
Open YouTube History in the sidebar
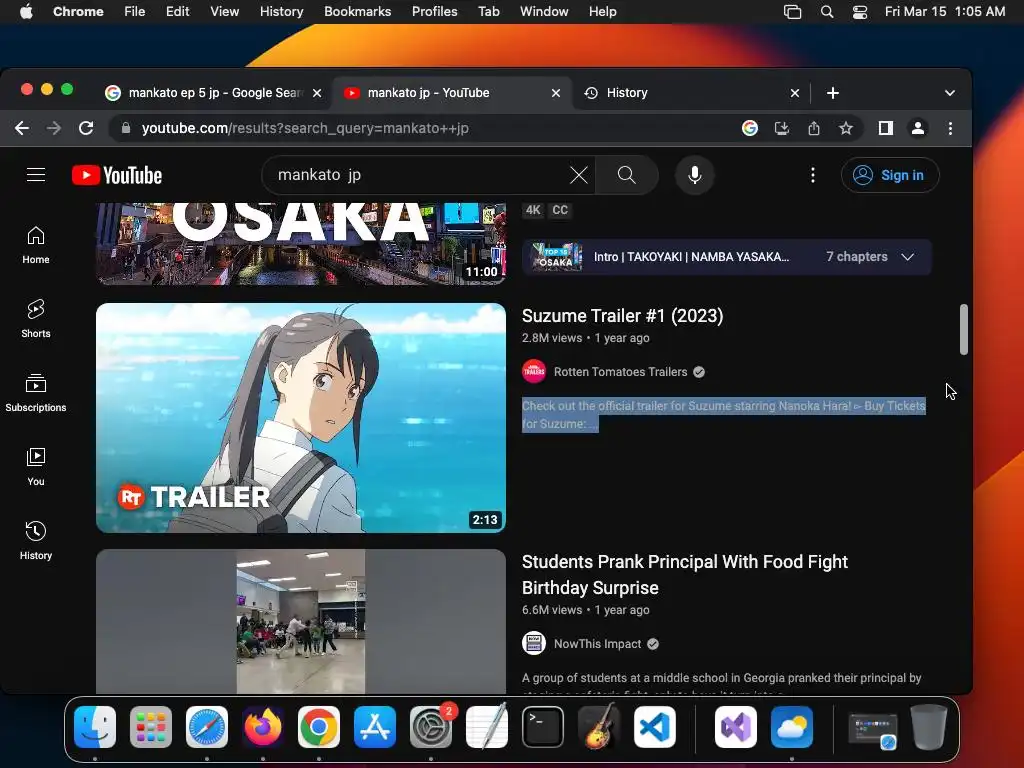pyautogui.click(x=36, y=540)
